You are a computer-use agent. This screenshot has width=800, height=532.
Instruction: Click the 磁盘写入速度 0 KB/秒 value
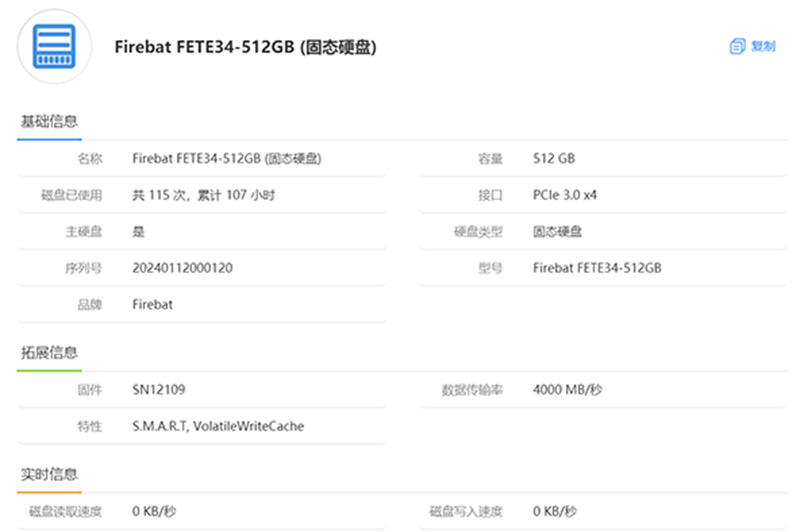(x=555, y=511)
